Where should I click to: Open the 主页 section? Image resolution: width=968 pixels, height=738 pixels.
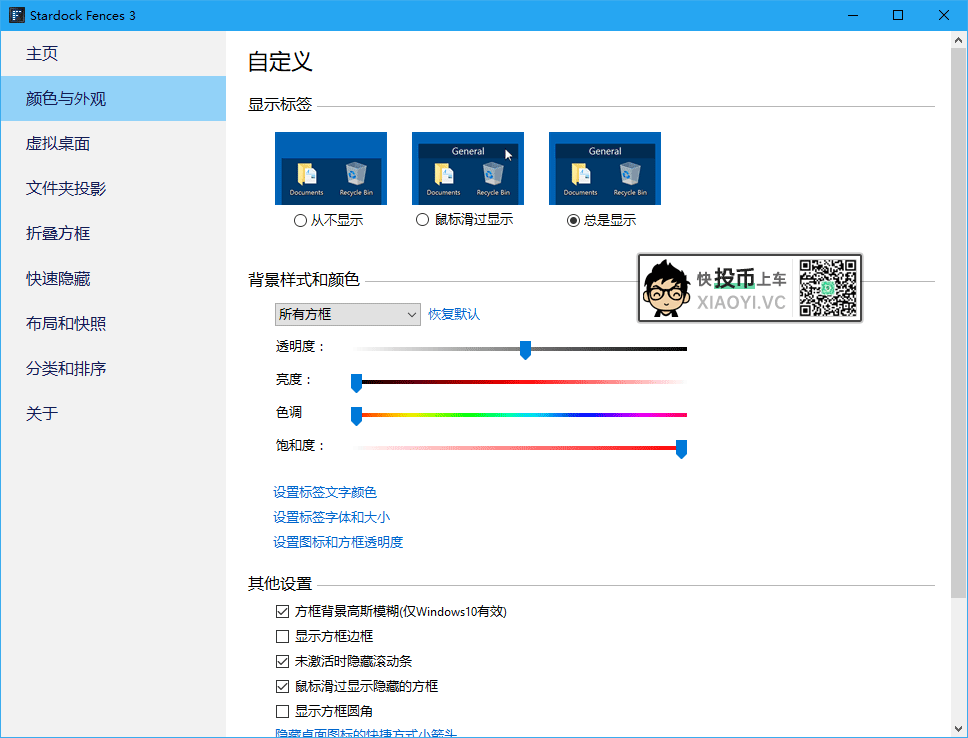(x=113, y=54)
